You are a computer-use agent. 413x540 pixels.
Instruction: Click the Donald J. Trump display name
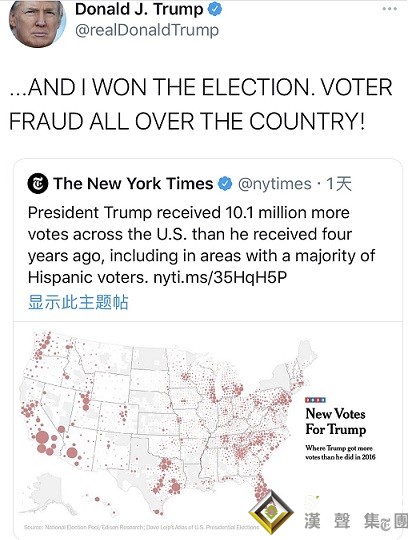coord(139,9)
